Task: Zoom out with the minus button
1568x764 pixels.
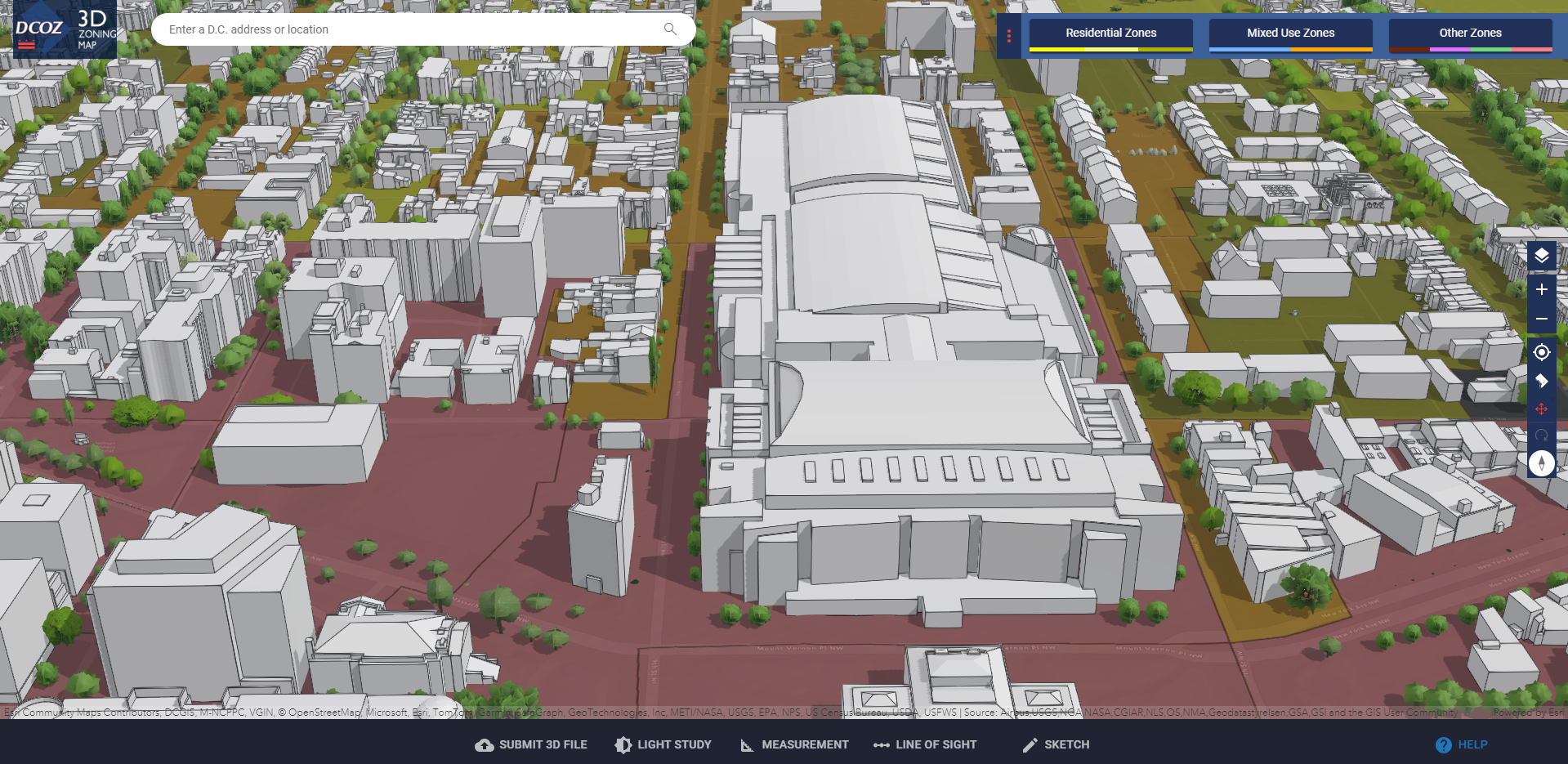Action: pos(1541,319)
